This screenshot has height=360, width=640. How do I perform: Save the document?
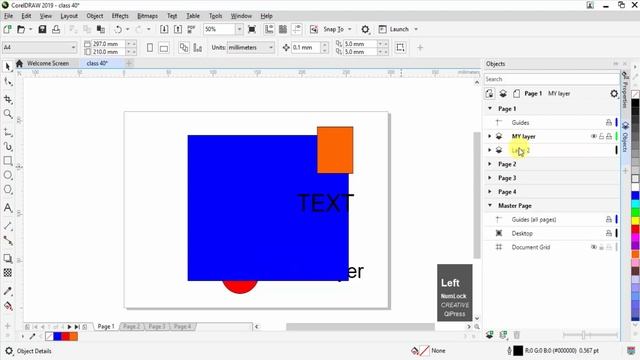click(x=42, y=29)
